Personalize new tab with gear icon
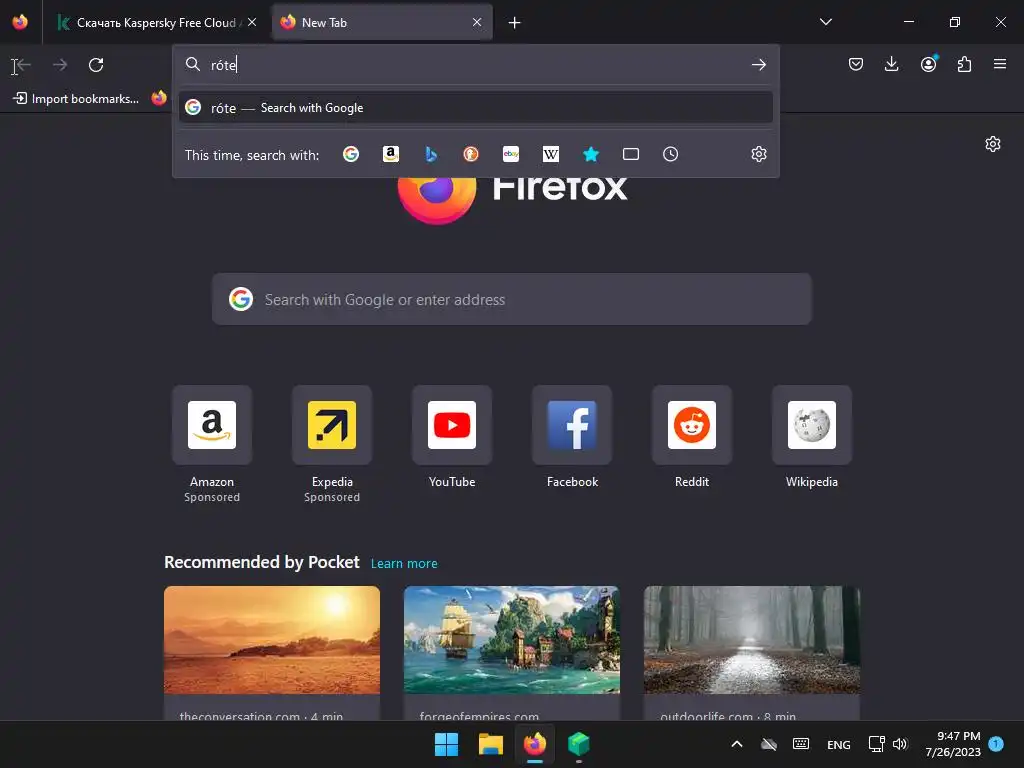 pos(993,144)
